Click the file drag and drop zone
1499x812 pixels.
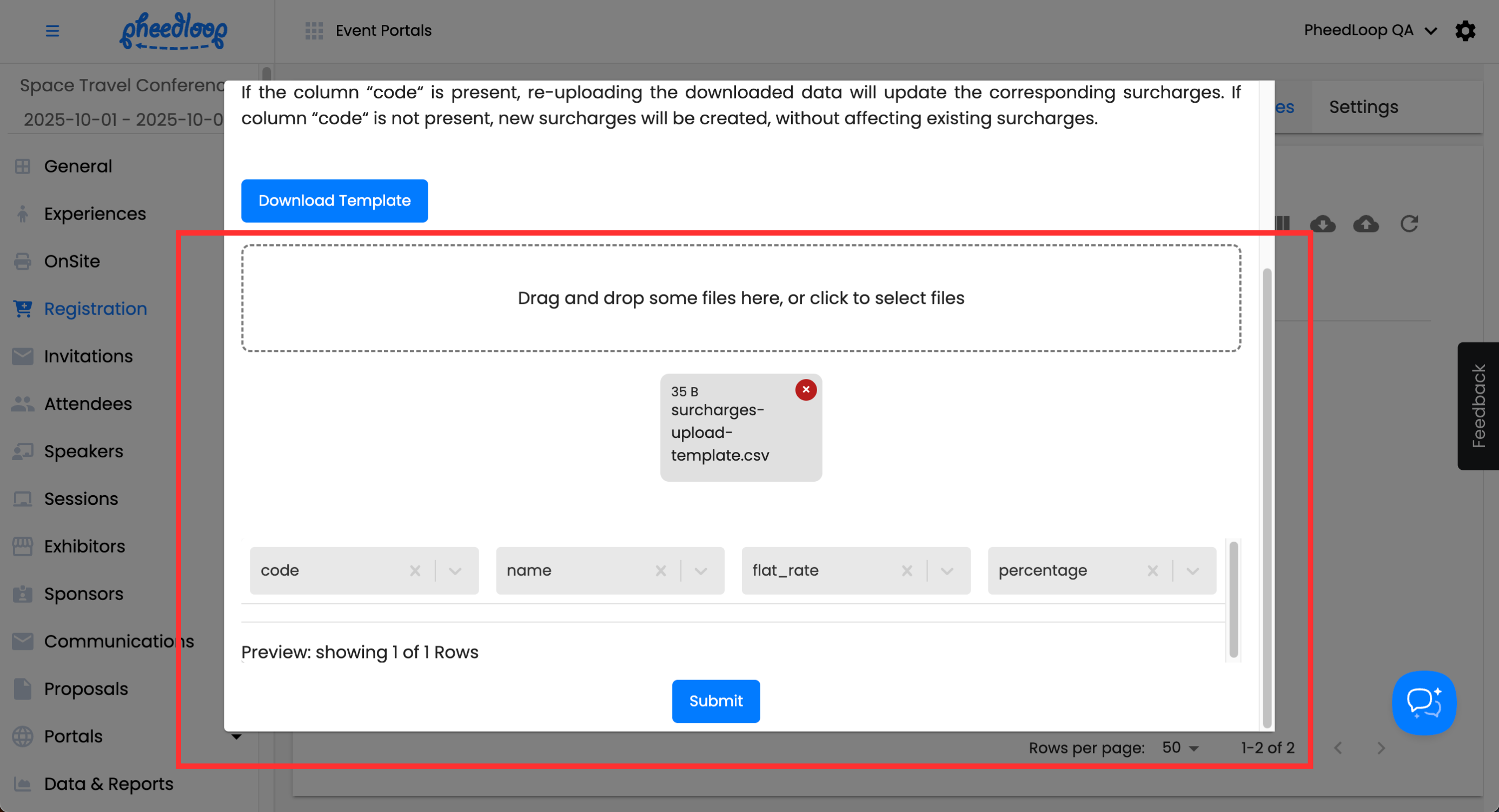740,298
